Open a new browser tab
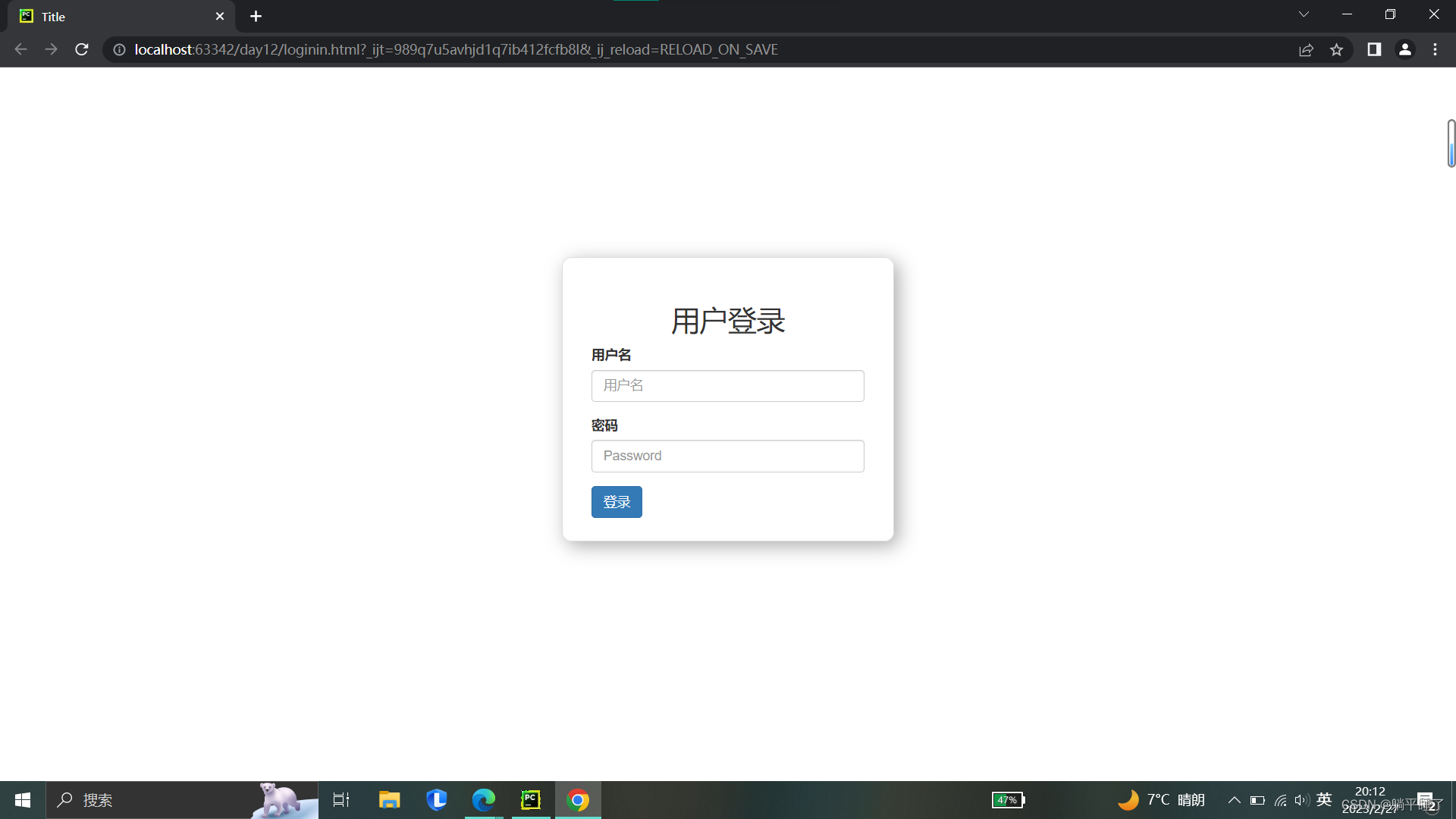This screenshot has width=1456, height=819. 256,16
